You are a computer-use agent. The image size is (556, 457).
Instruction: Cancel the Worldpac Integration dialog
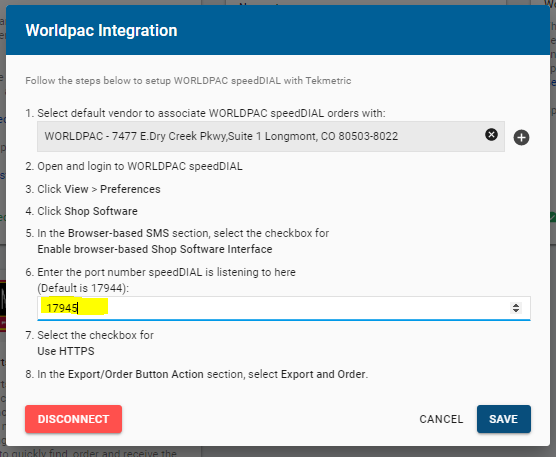pyautogui.click(x=441, y=419)
